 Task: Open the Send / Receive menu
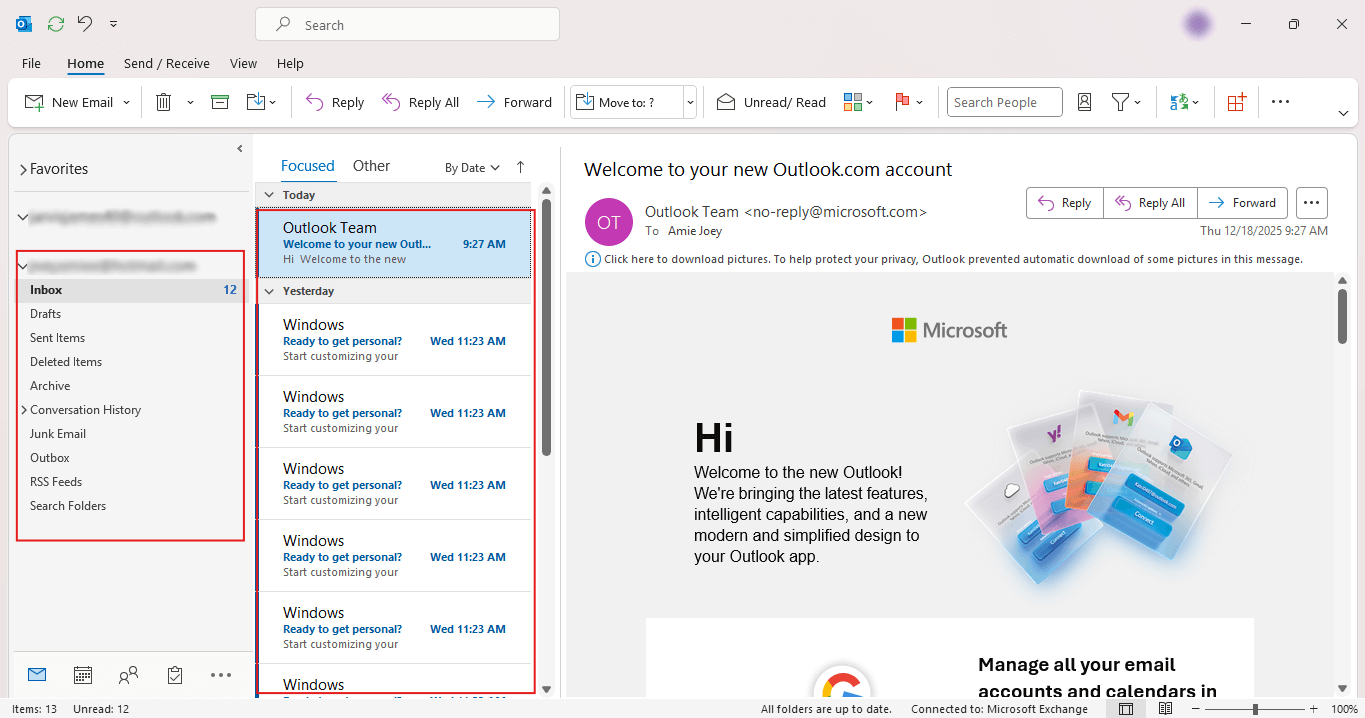(166, 62)
